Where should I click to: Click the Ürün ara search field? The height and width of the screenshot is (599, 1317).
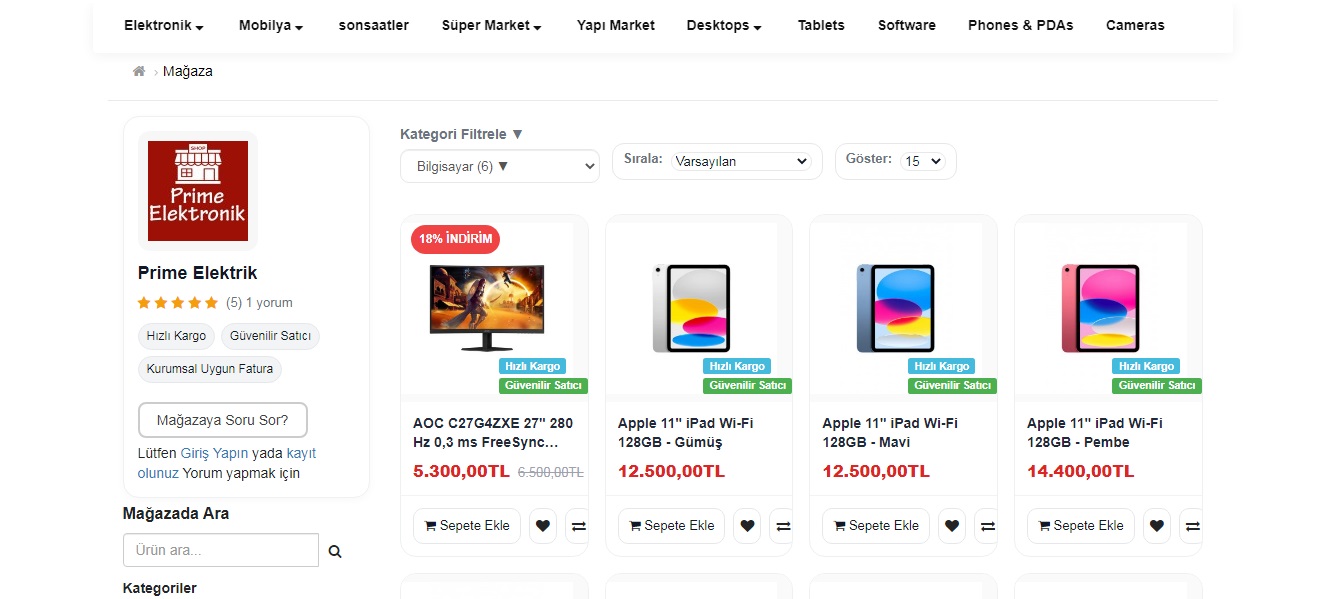click(221, 551)
